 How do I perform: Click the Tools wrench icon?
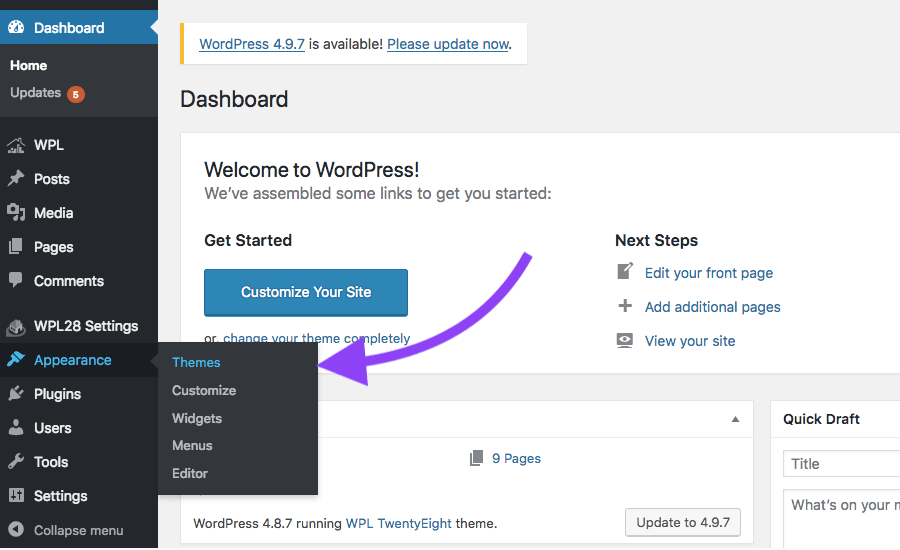point(16,461)
